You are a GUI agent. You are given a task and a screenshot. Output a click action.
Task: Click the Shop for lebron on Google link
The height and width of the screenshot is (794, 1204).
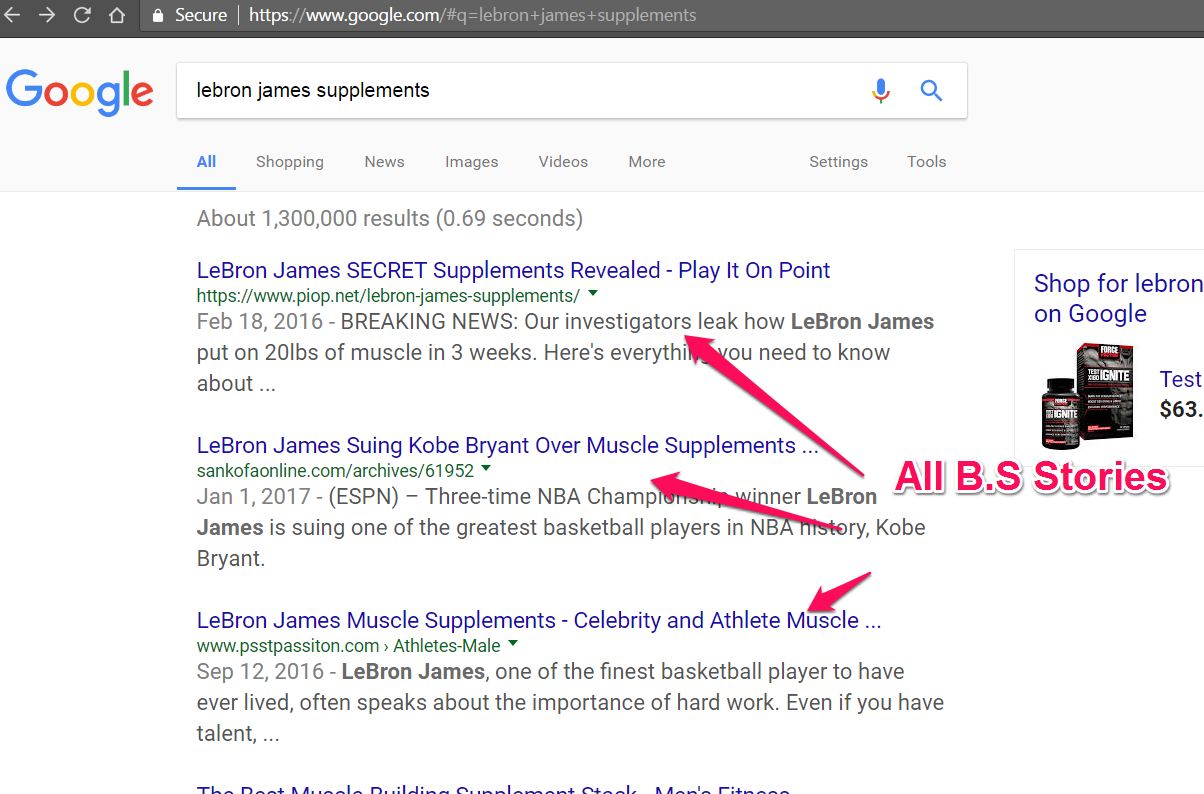(1118, 298)
